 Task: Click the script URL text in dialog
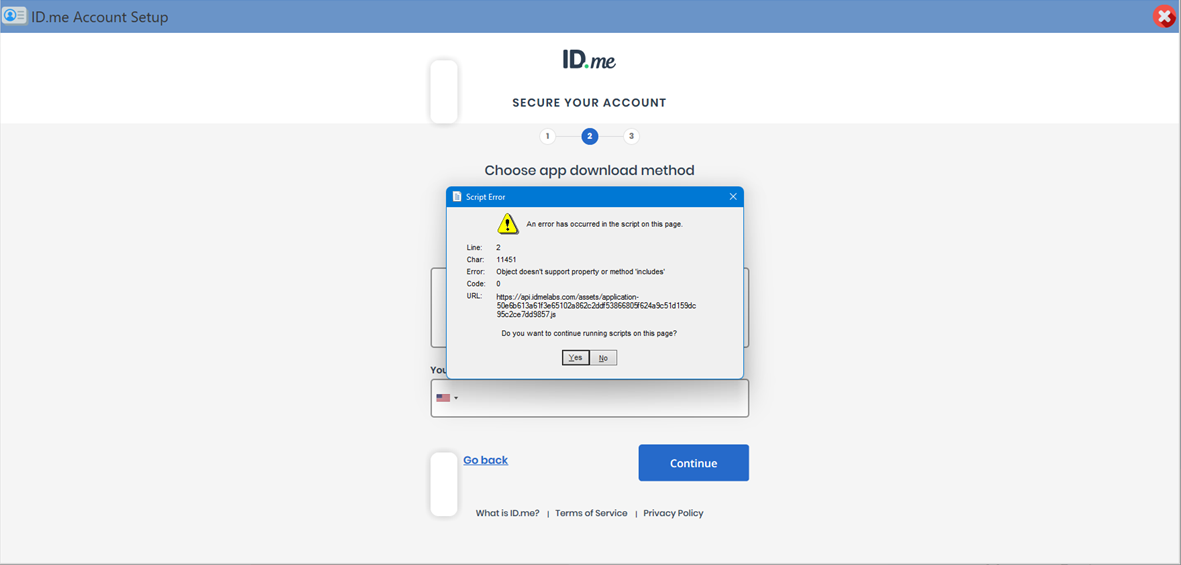(x=596, y=306)
